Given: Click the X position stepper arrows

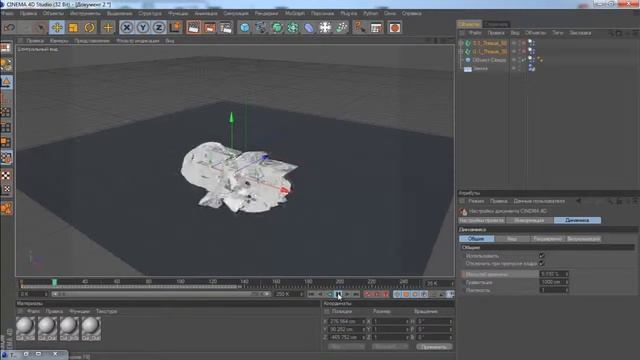Looking at the screenshot, I should coord(363,321).
